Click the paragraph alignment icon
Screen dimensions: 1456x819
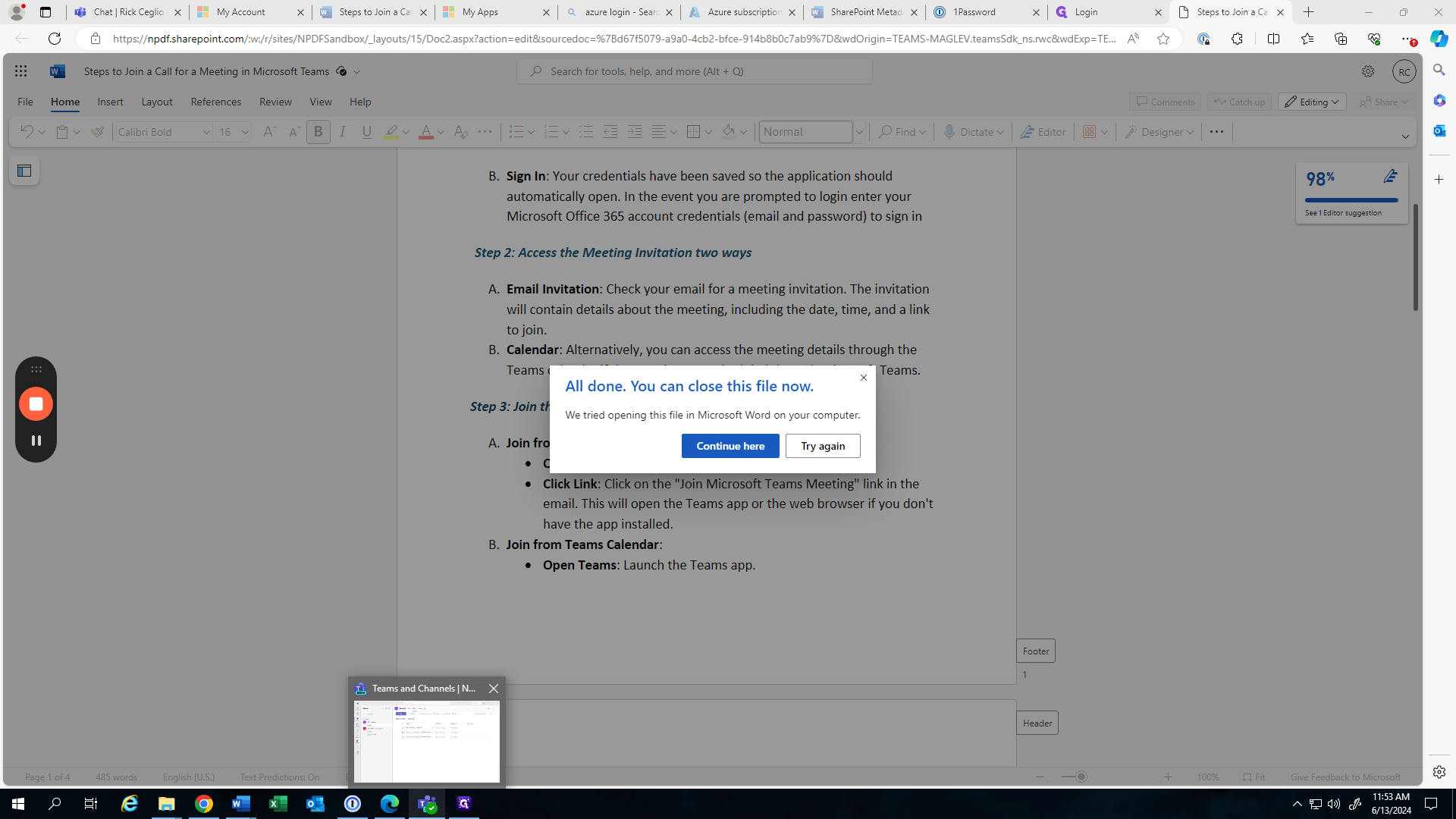[x=658, y=132]
